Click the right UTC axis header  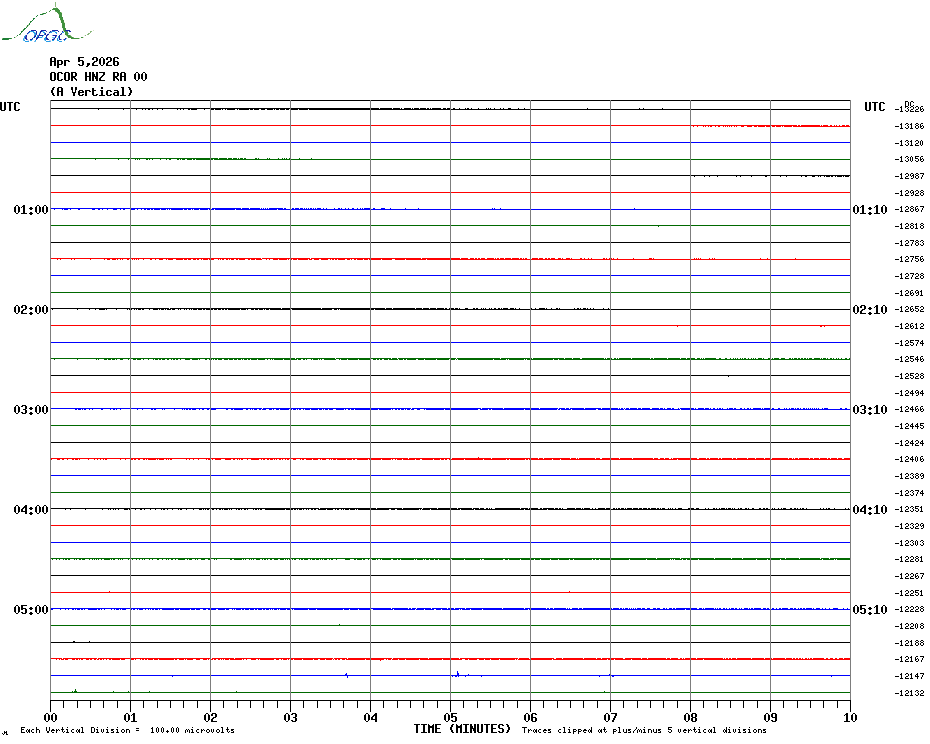(874, 107)
